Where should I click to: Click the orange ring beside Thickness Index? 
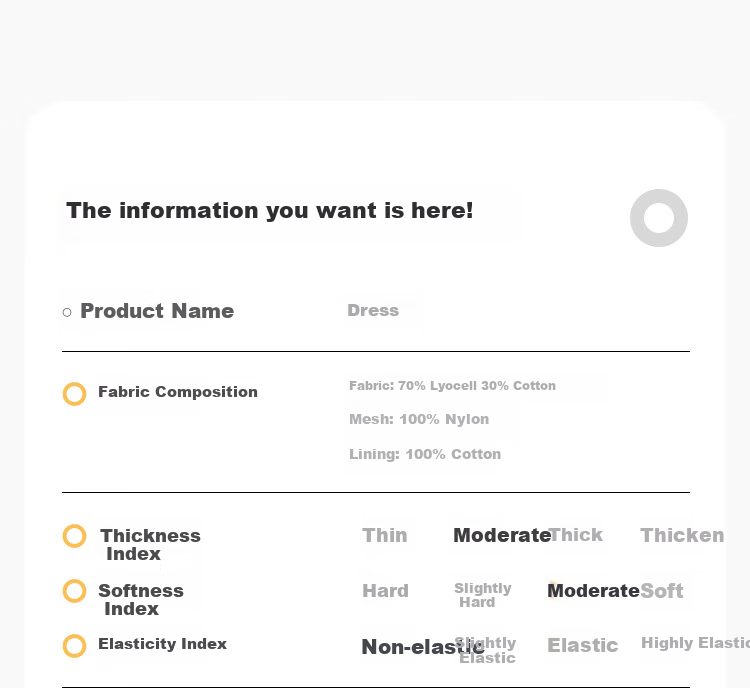click(74, 535)
